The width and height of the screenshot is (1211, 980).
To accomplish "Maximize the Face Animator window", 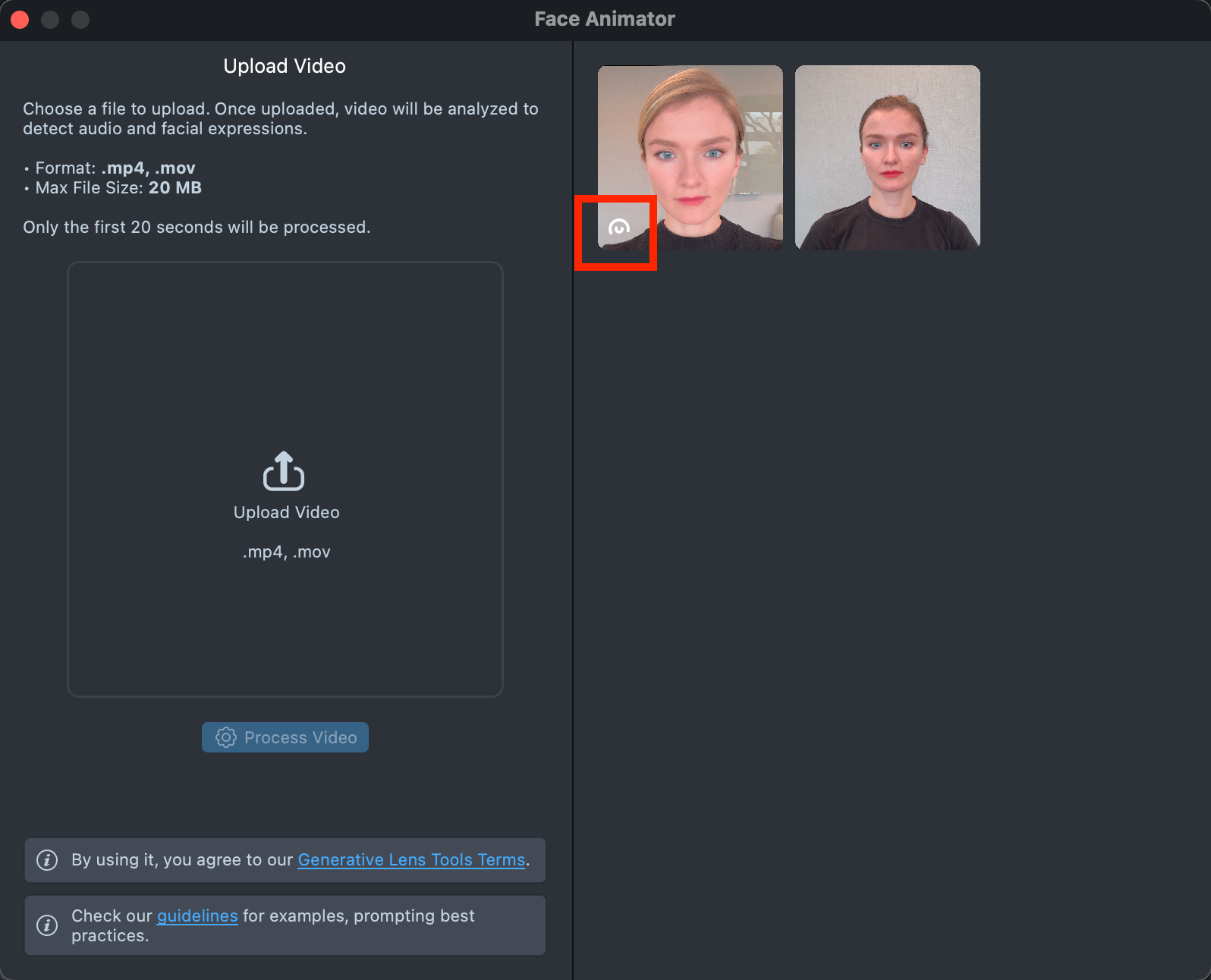I will click(80, 20).
